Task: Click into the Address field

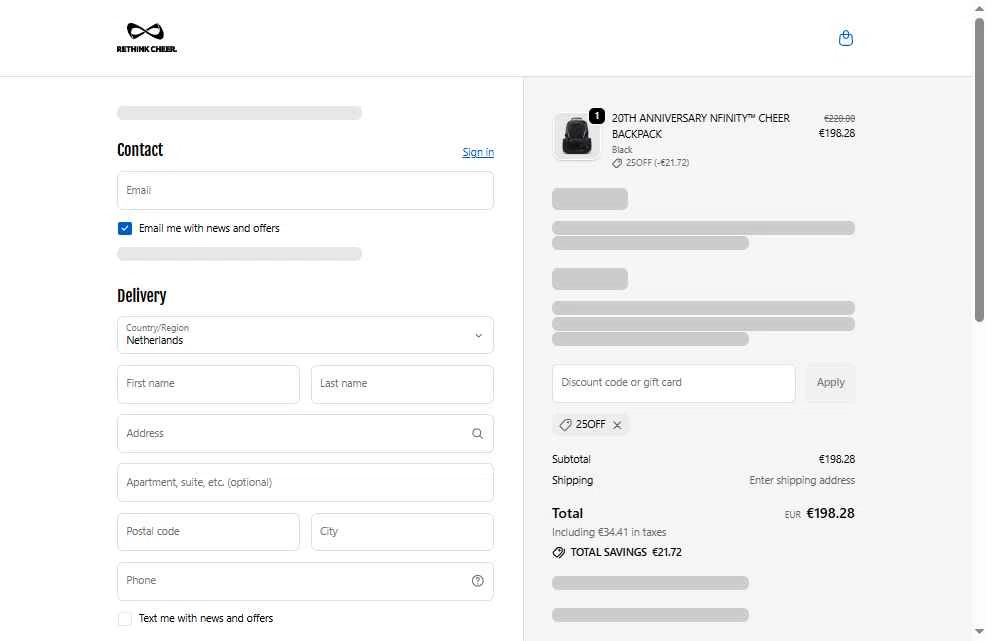Action: point(305,433)
